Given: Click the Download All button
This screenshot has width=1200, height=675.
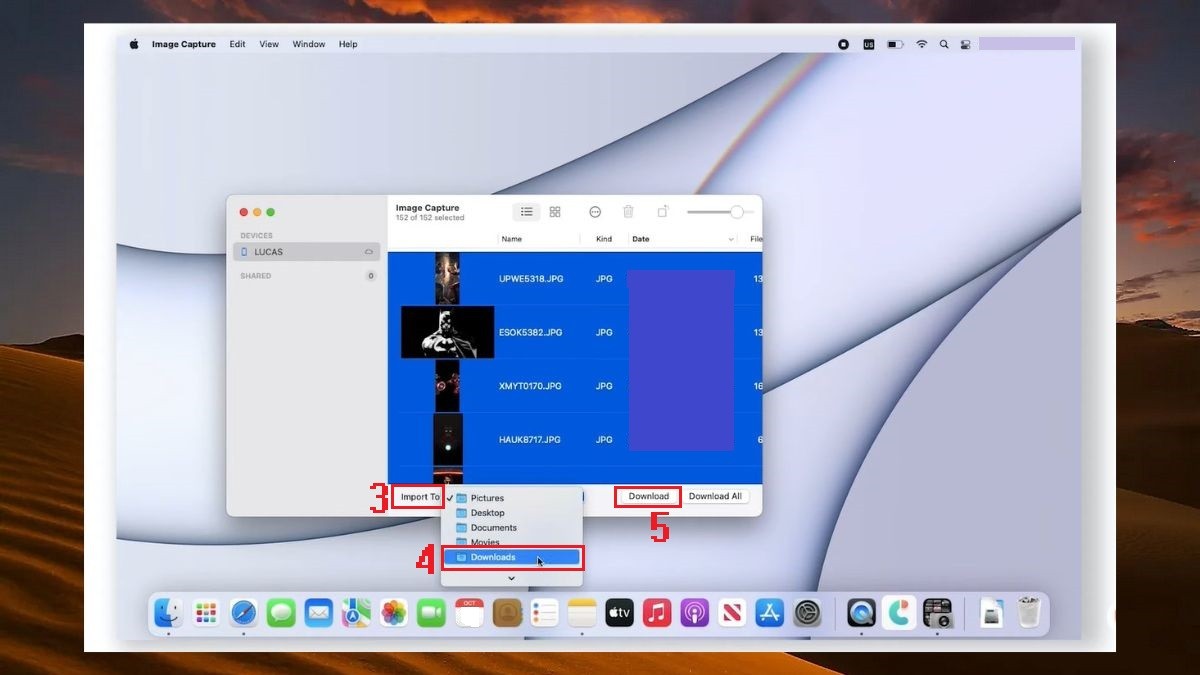Looking at the screenshot, I should pos(715,496).
